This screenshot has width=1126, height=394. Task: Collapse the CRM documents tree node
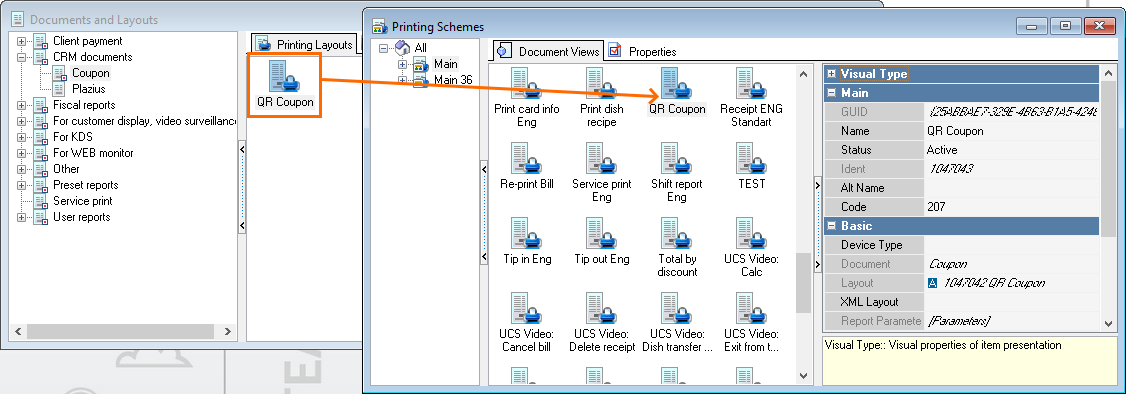[x=22, y=57]
